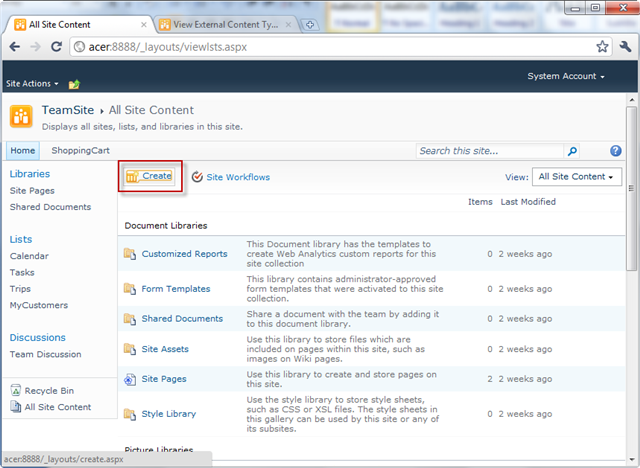Open a new tab with plus button
Image resolution: width=640 pixels, height=468 pixels.
coord(310,25)
